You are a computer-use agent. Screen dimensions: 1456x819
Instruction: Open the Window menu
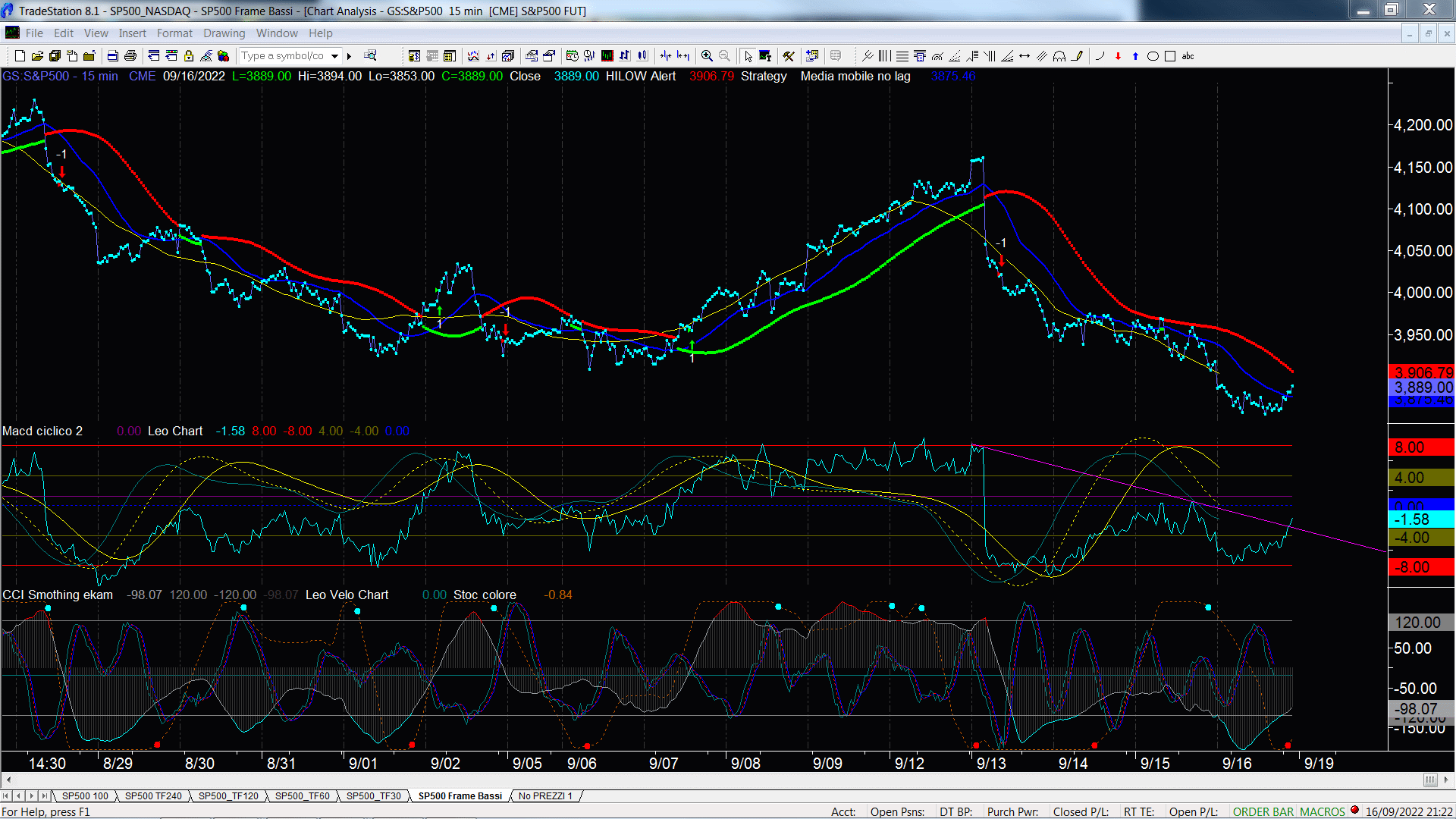coord(277,33)
